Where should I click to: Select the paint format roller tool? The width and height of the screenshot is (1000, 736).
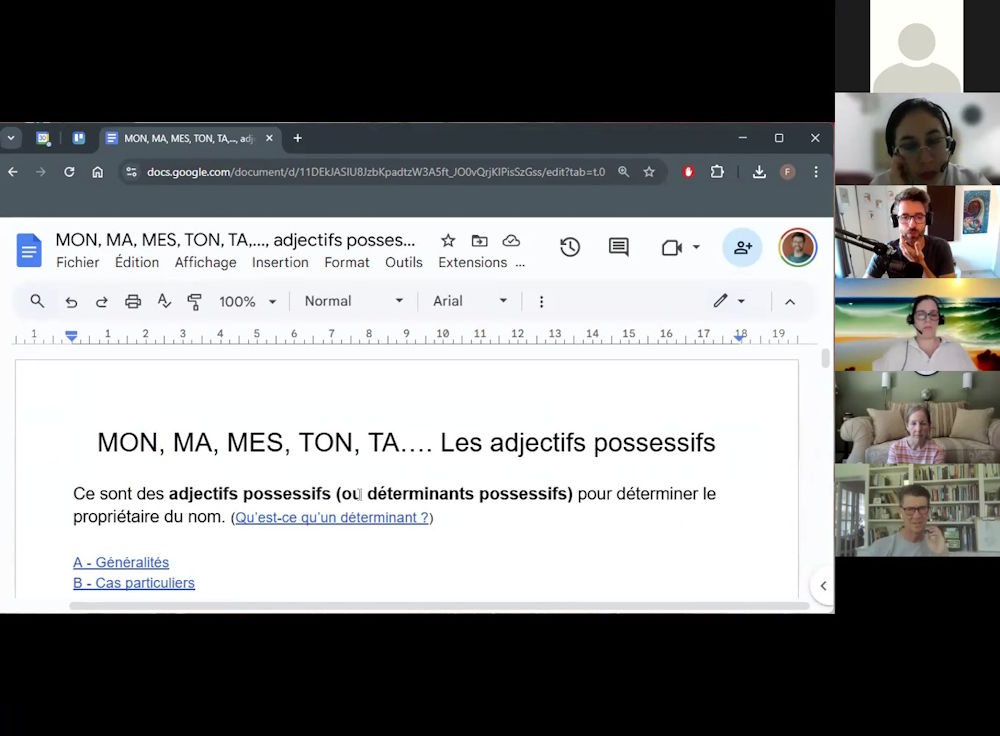pyautogui.click(x=195, y=301)
